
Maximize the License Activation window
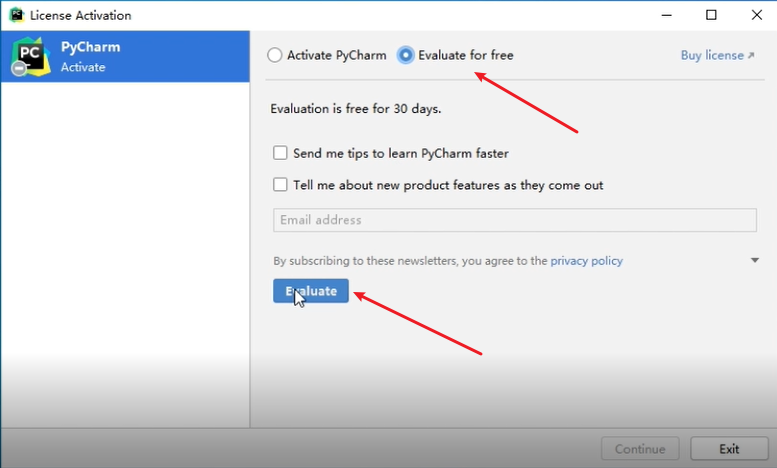pyautogui.click(x=711, y=15)
